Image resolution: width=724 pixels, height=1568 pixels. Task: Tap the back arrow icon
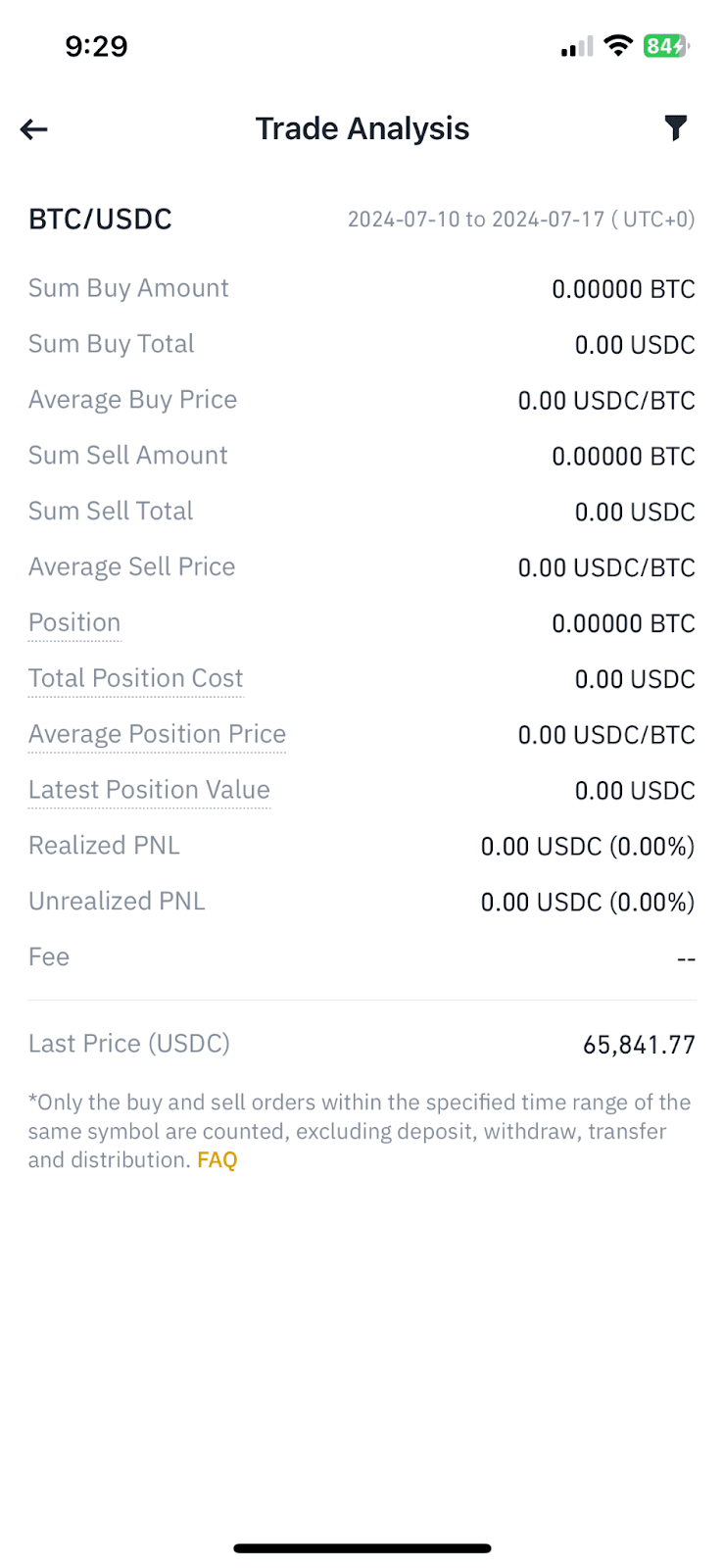pos(34,129)
